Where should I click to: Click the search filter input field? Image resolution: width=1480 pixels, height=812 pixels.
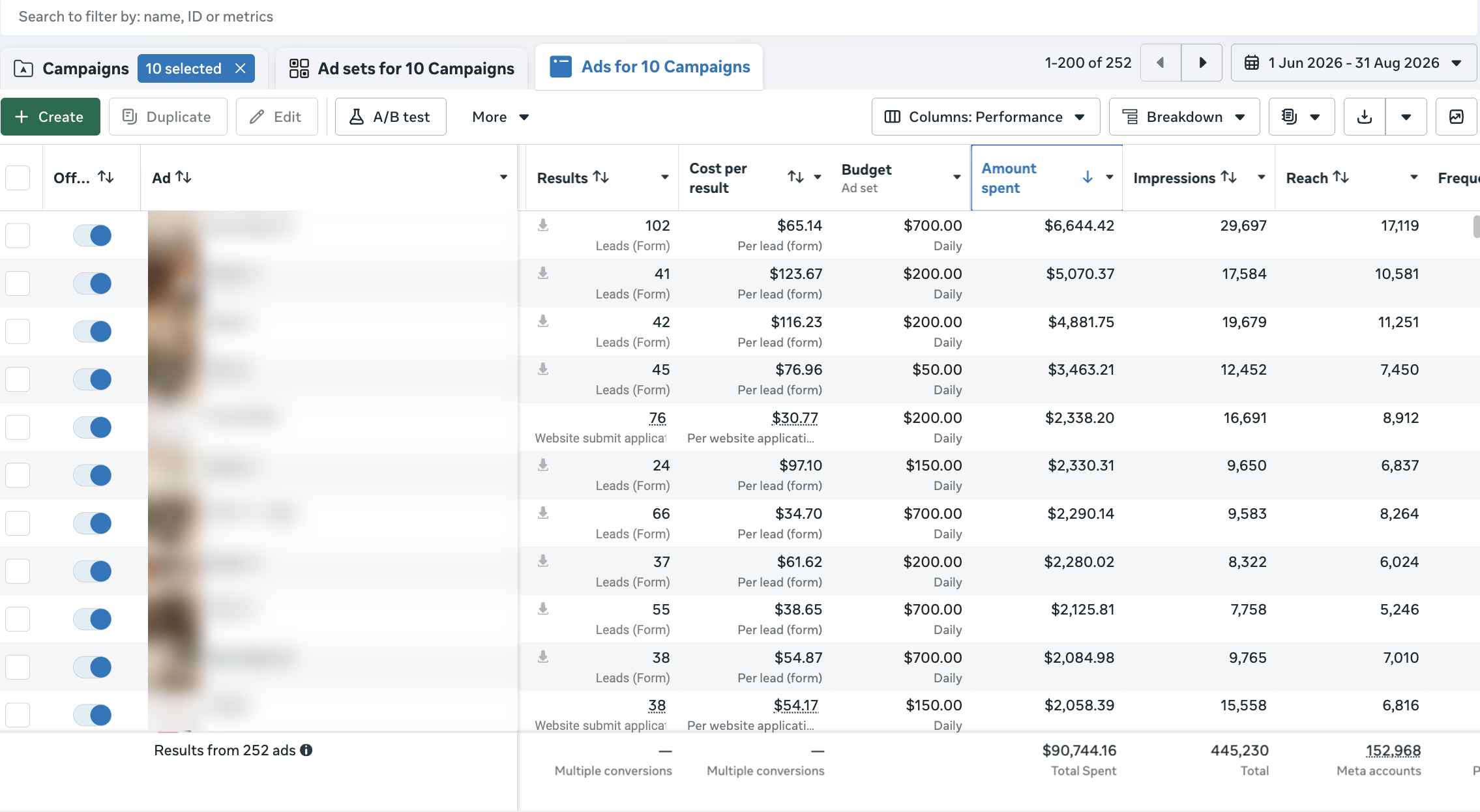[738, 17]
